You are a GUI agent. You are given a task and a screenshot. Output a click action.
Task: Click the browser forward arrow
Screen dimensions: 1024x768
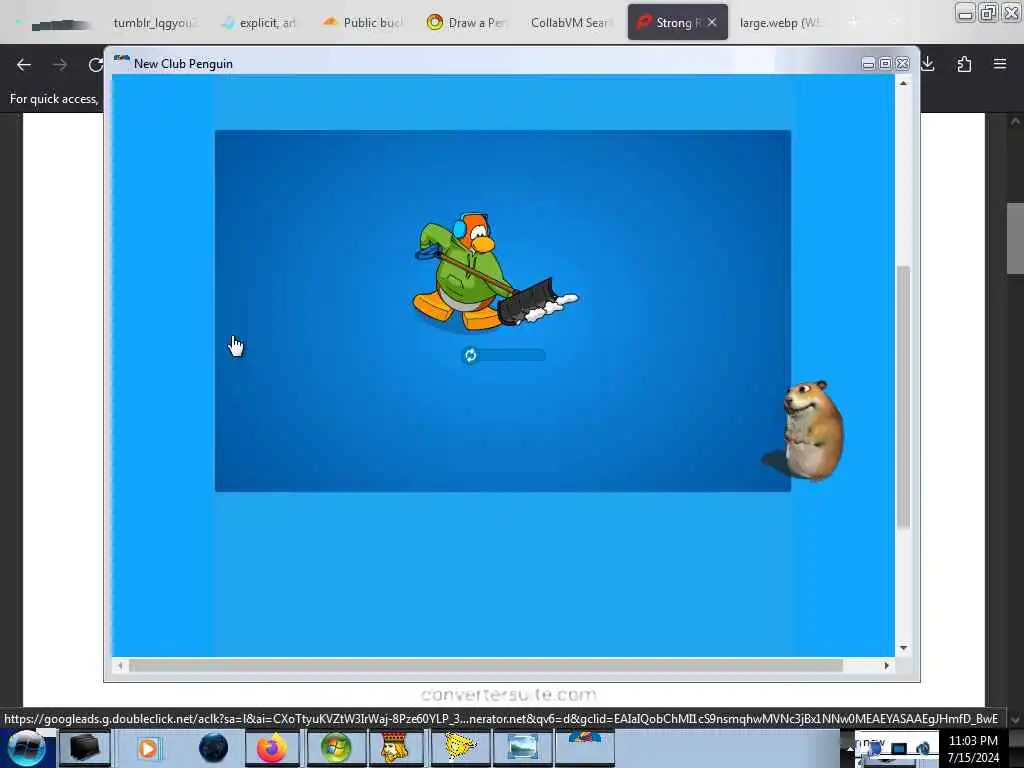coord(60,65)
